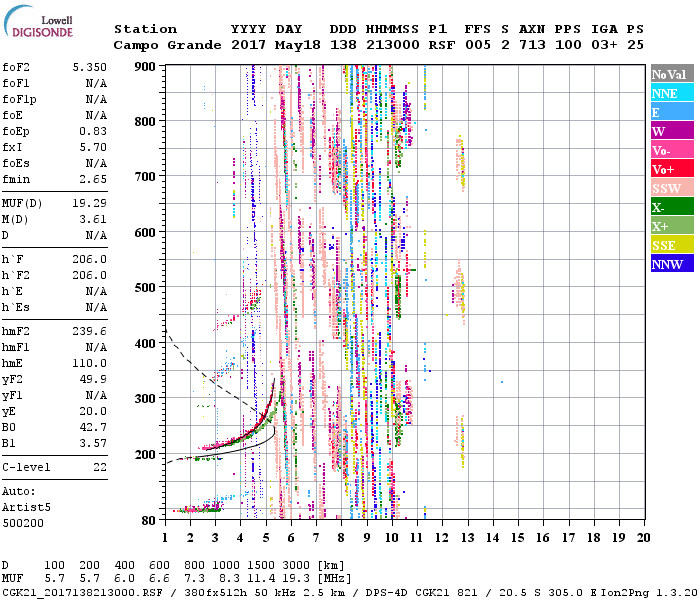Click the 80 km height axis label
700x600 pixels.
[x=149, y=521]
